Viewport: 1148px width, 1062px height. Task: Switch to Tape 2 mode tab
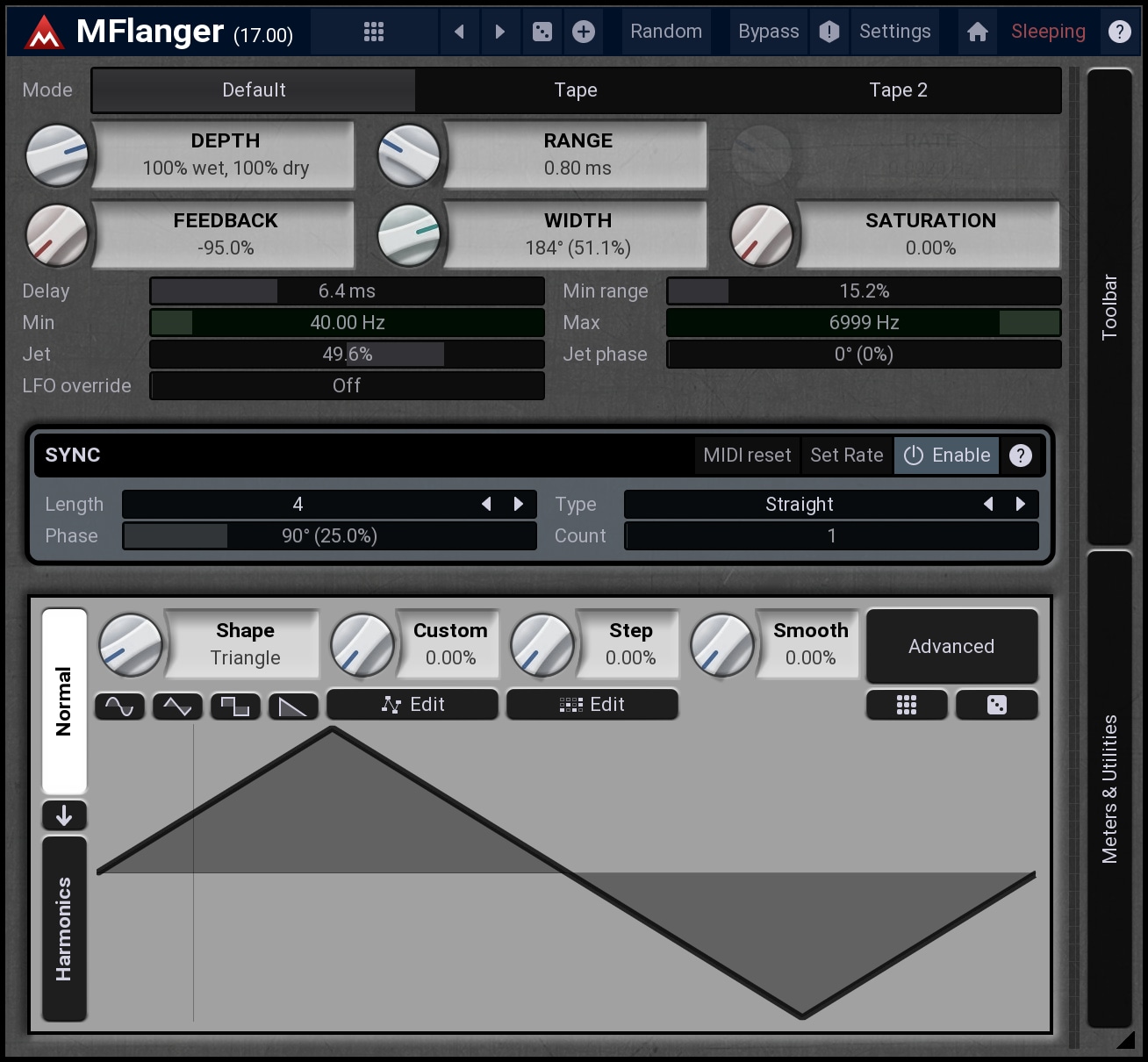(898, 90)
